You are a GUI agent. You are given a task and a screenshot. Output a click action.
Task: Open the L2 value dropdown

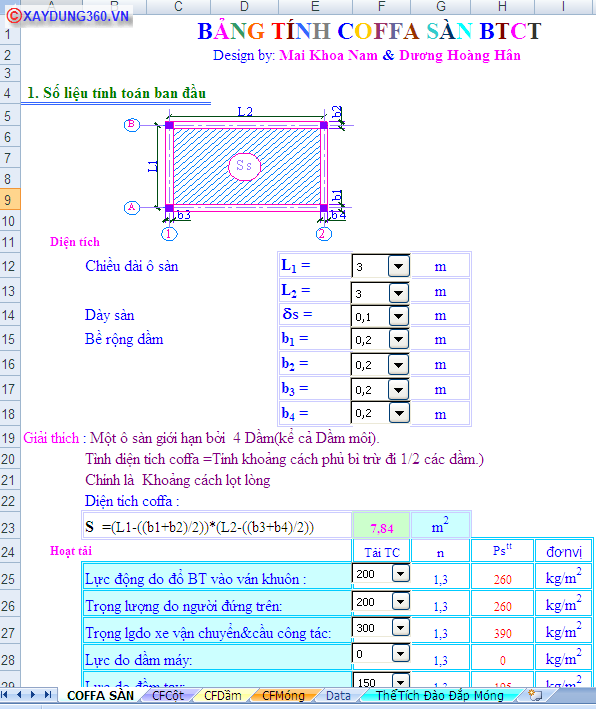click(x=398, y=293)
